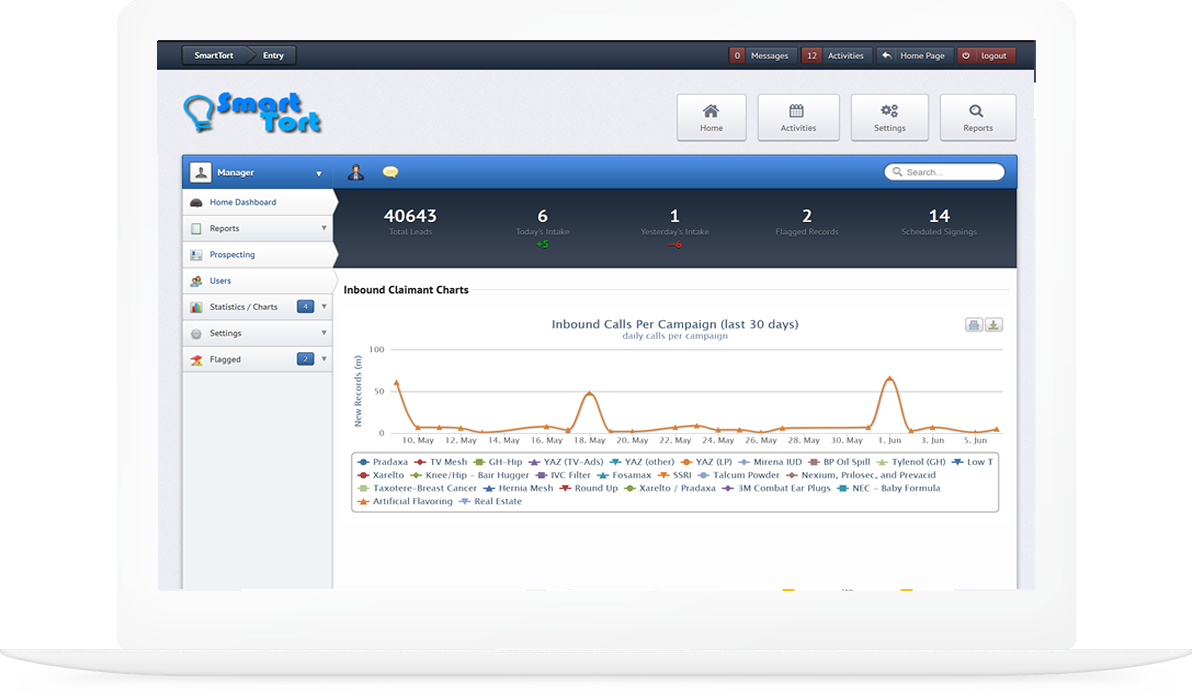Click the 14 Scheduled Signings stat

(x=939, y=221)
